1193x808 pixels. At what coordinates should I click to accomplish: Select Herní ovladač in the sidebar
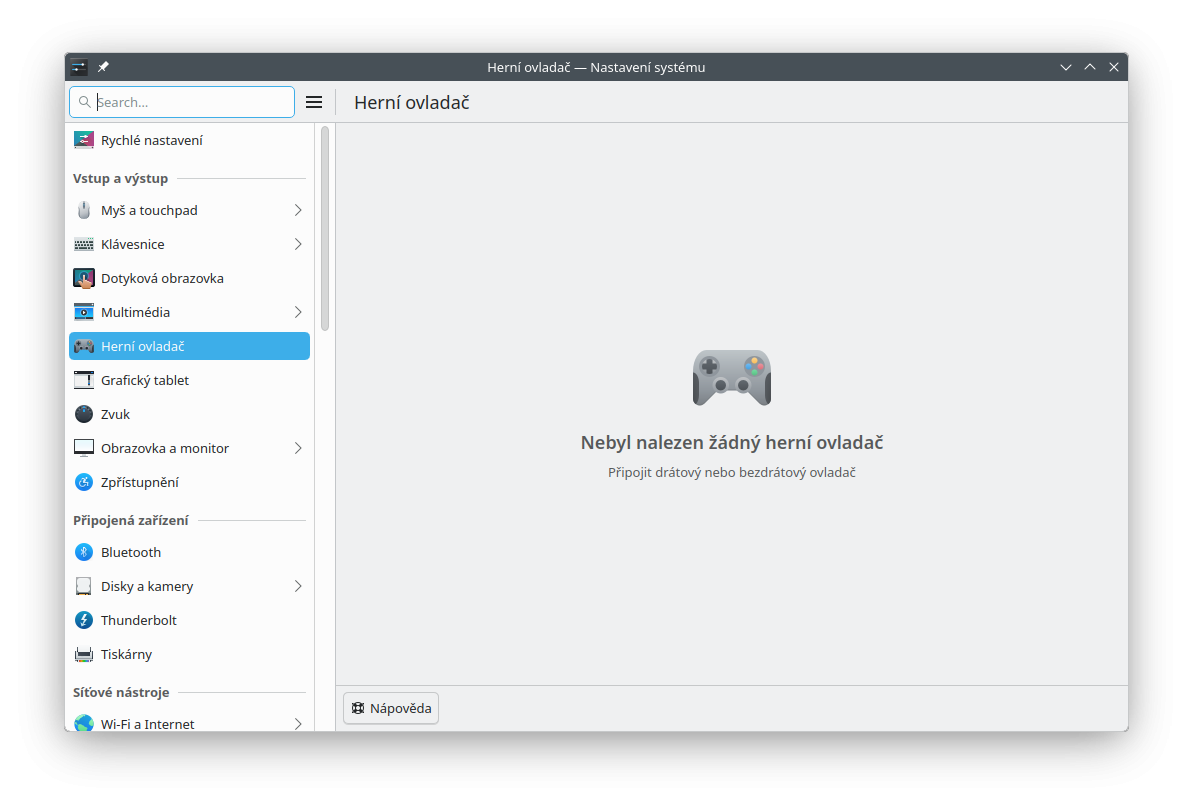tap(189, 346)
